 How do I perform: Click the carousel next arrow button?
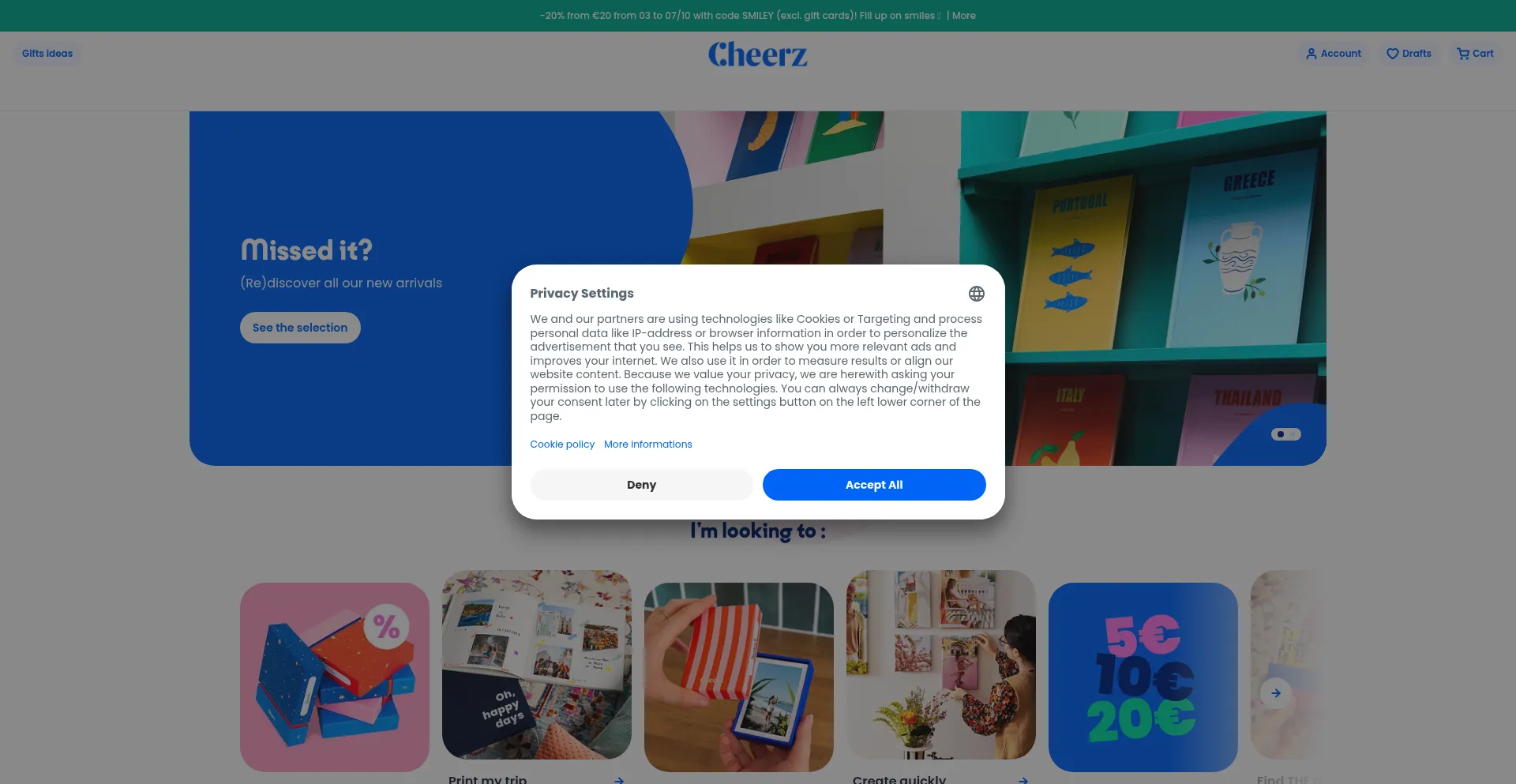[x=1276, y=693]
